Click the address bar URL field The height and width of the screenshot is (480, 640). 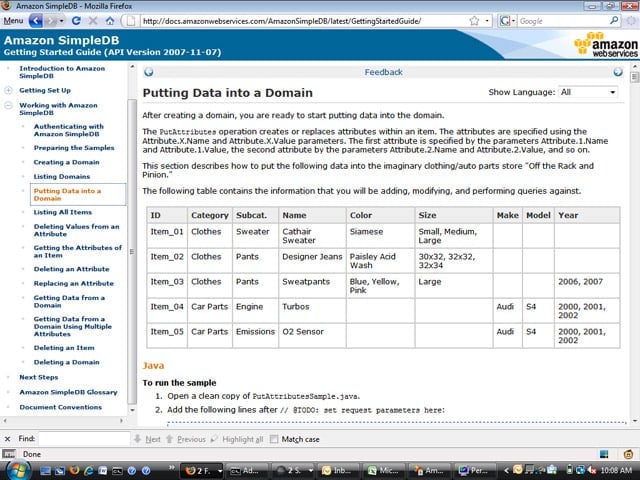coord(303,21)
